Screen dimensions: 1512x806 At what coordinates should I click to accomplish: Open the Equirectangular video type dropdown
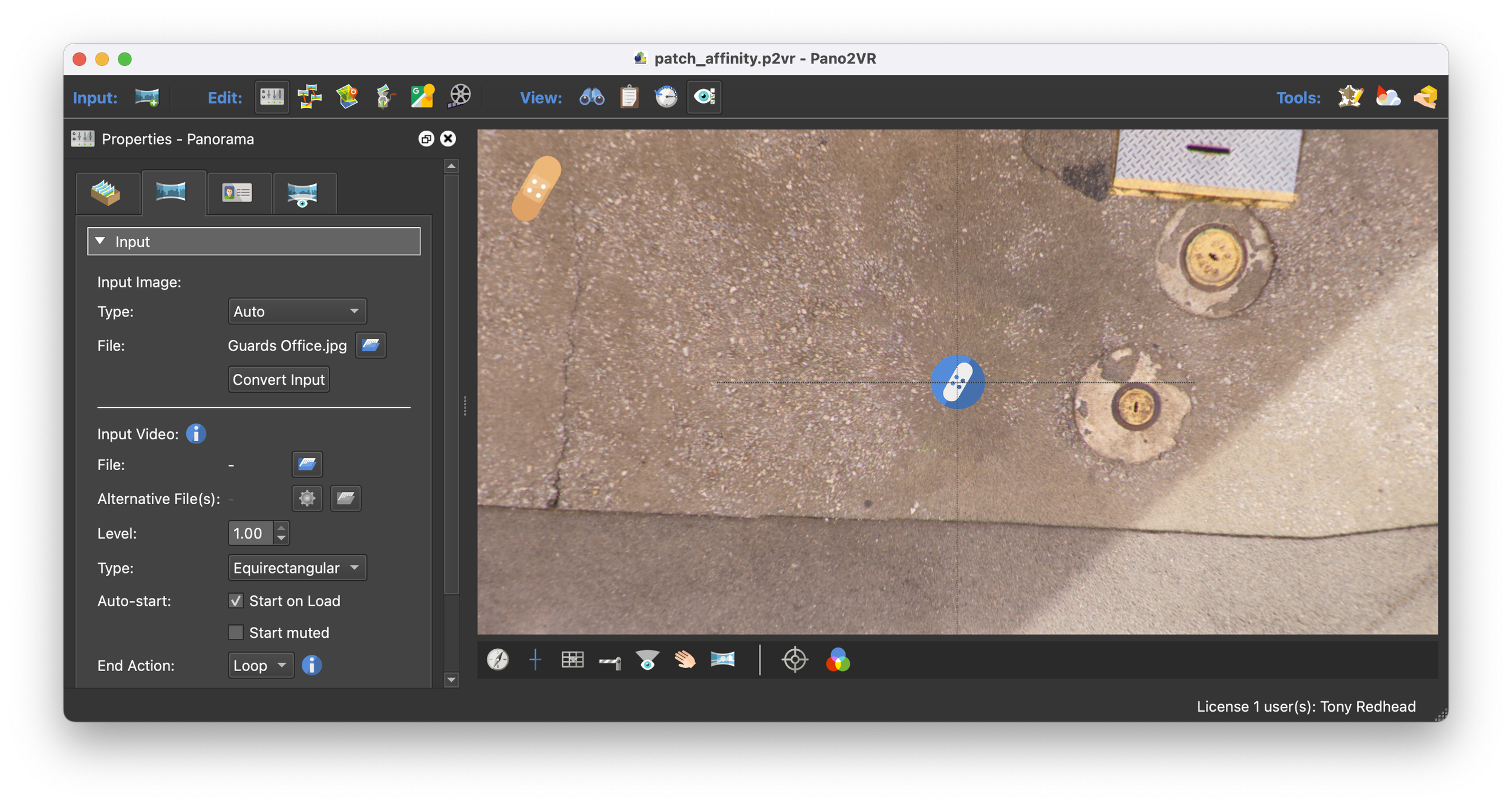(297, 568)
